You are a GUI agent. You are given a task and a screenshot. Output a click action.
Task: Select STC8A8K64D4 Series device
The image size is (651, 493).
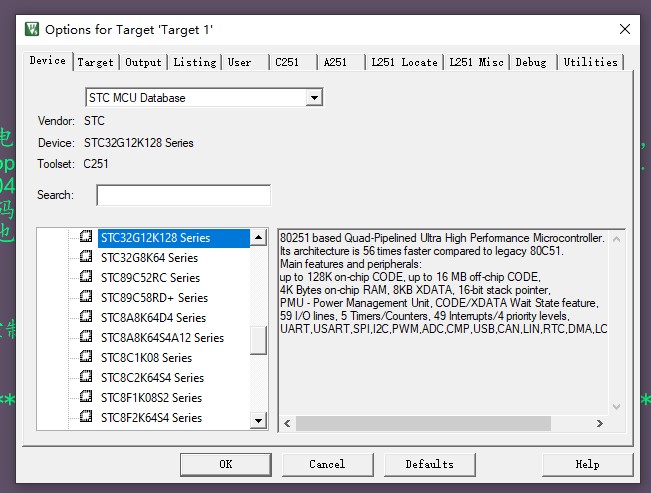coord(153,318)
